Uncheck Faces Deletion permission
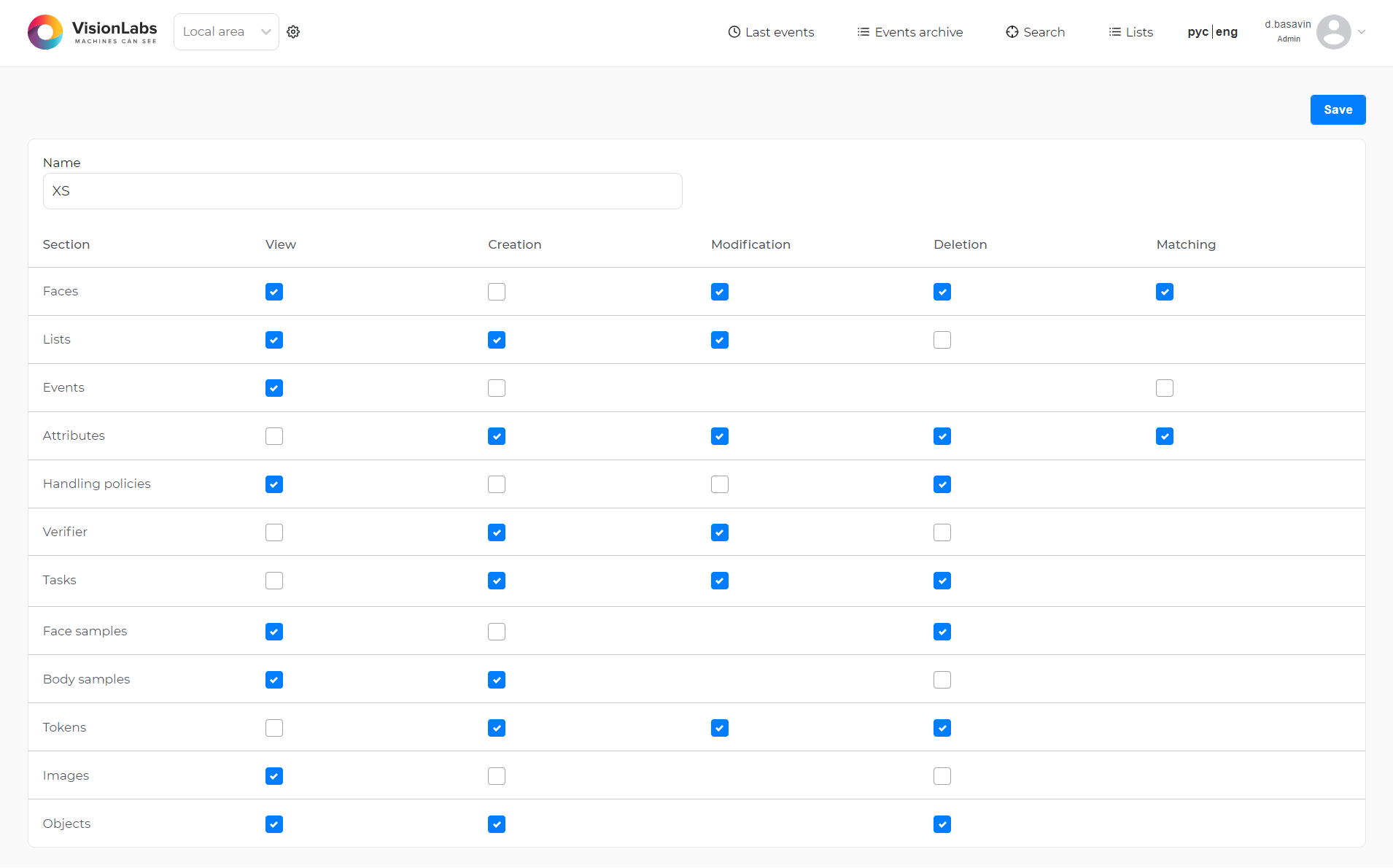Viewport: 1393px width, 868px height. pos(942,292)
